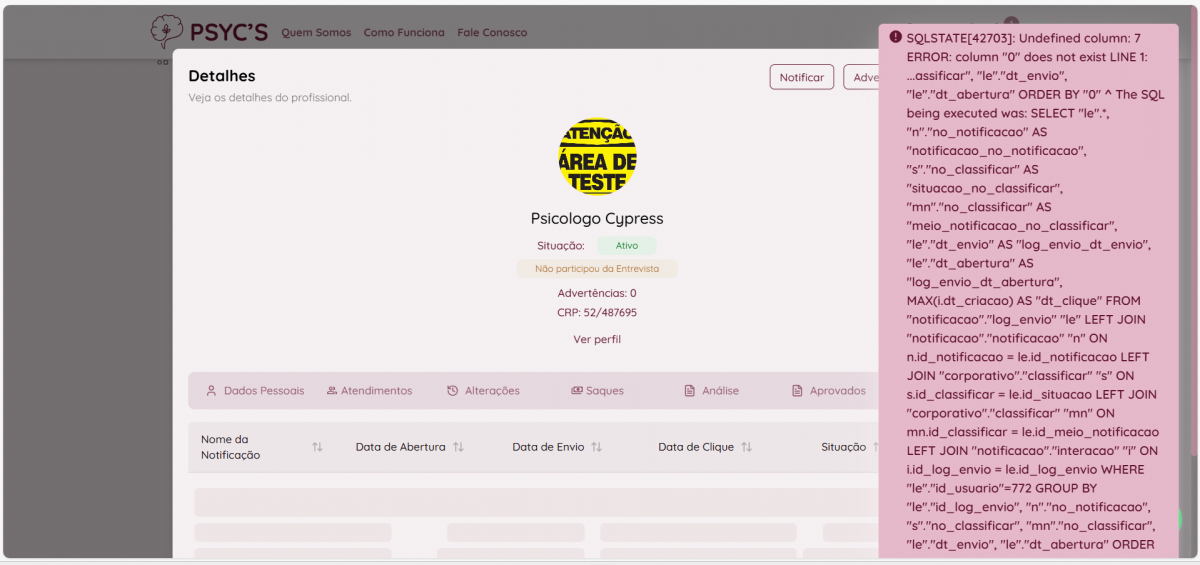Viewport: 1200px width, 565px height.
Task: Go to Fale Conosco page
Action: [492, 33]
